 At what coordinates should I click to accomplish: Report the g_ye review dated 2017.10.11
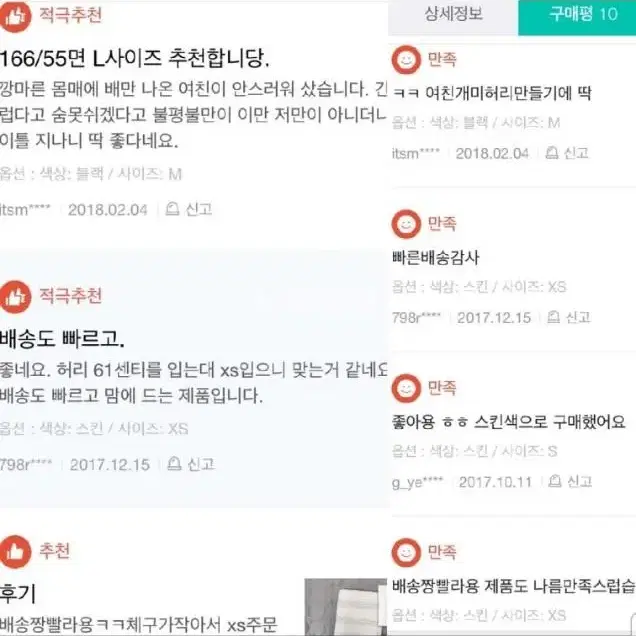(570, 481)
